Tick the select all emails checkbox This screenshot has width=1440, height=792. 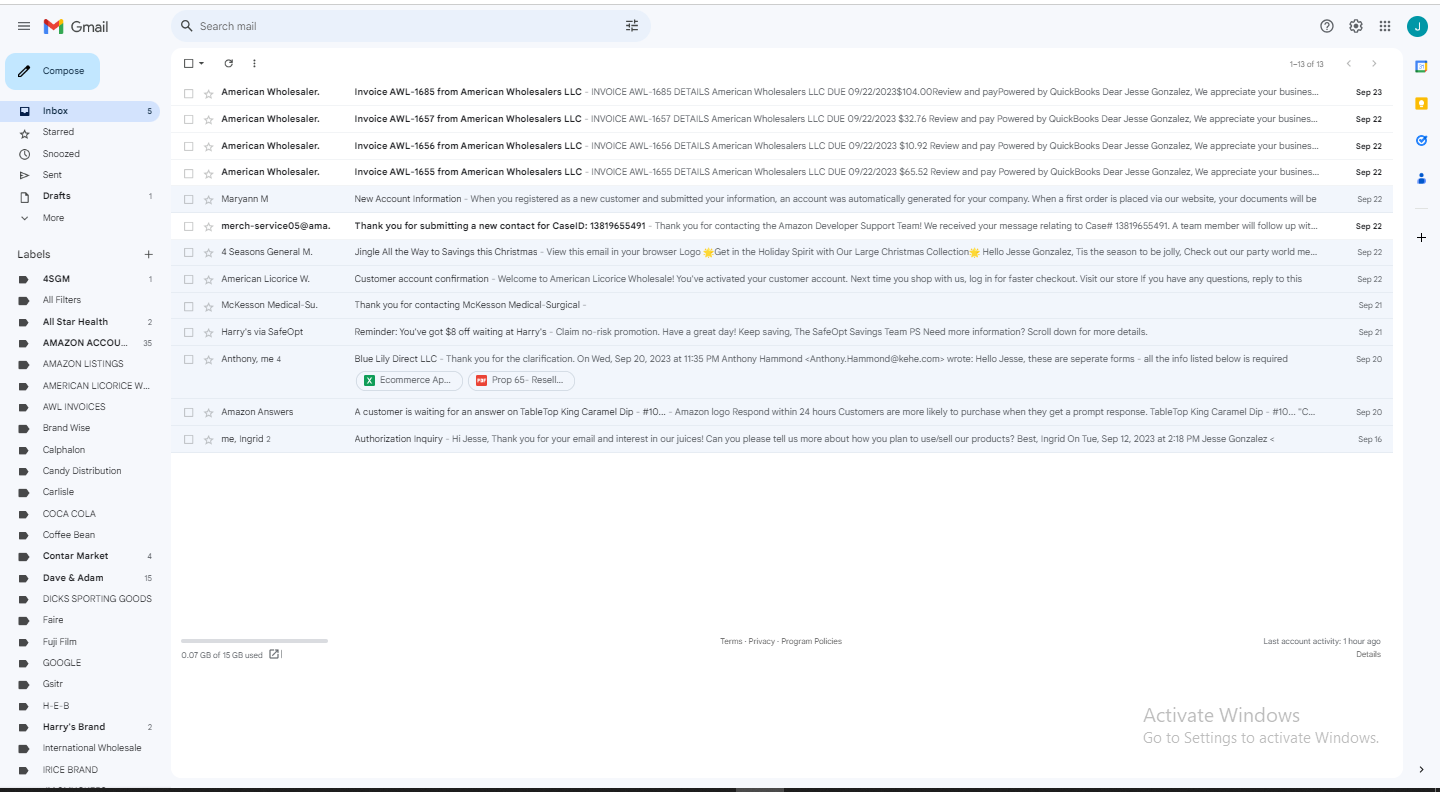click(188, 64)
